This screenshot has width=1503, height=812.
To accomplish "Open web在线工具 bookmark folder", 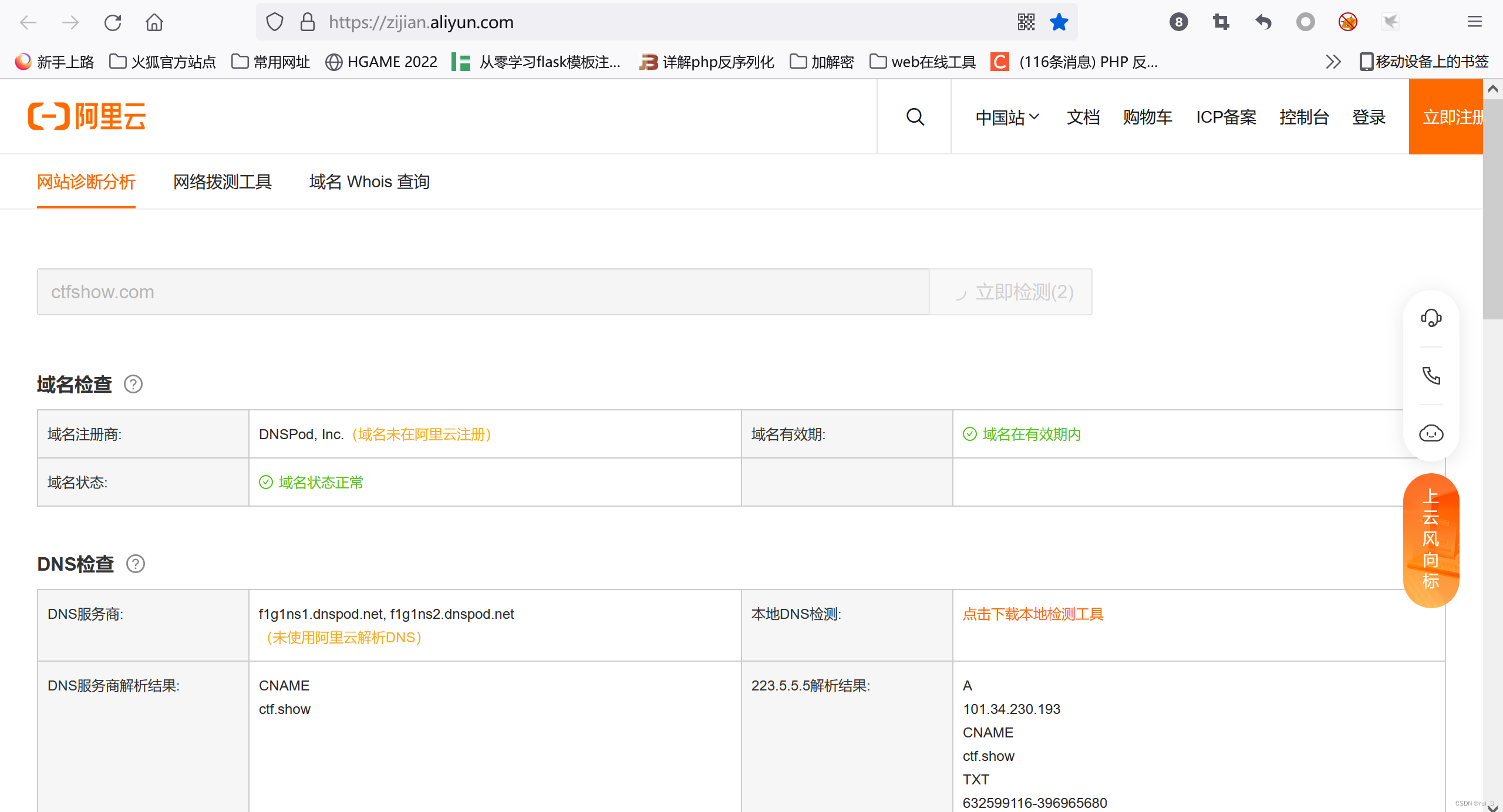I will click(x=922, y=62).
